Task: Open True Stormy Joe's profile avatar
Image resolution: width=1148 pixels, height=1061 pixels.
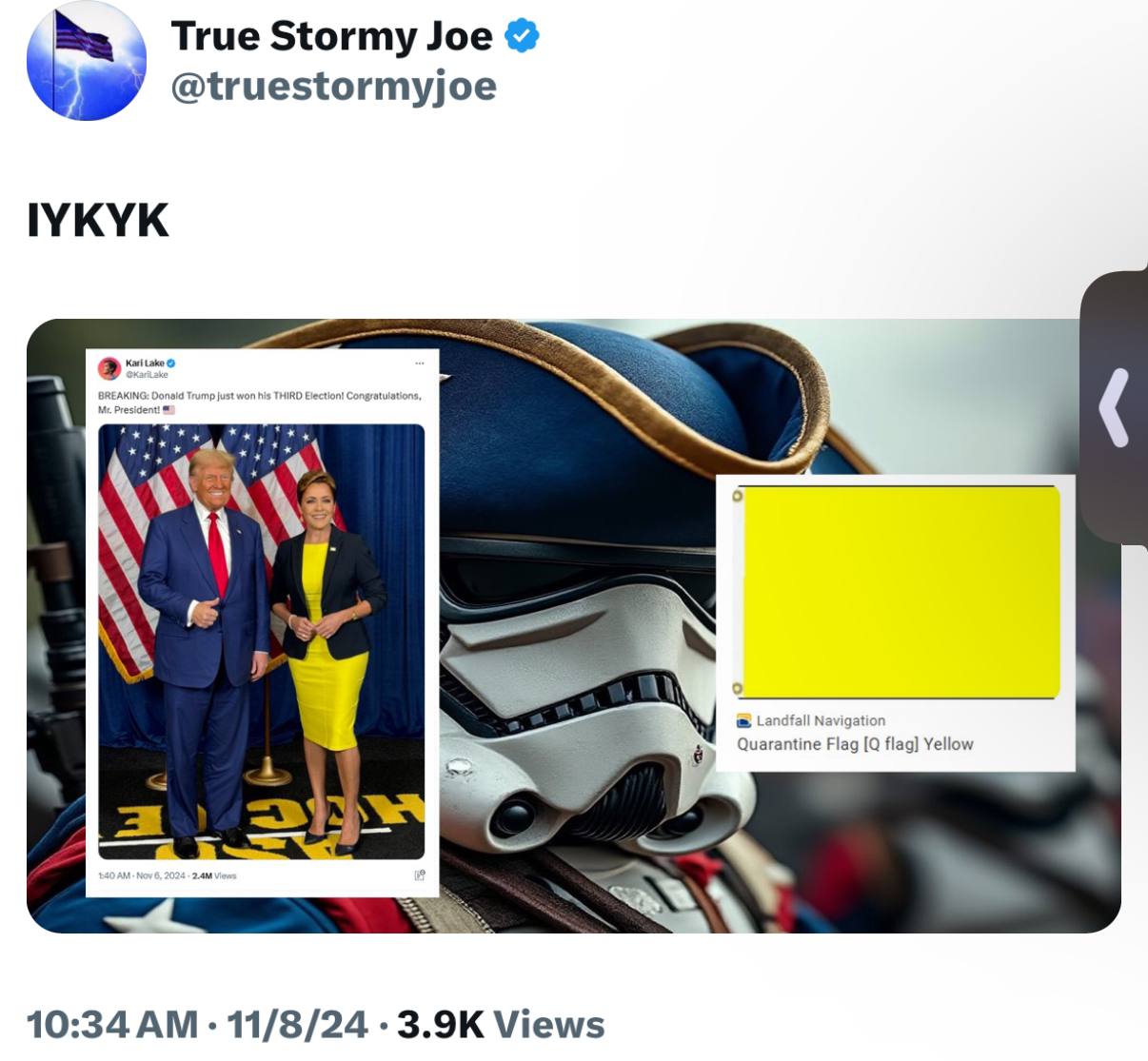Action: pyautogui.click(x=87, y=61)
